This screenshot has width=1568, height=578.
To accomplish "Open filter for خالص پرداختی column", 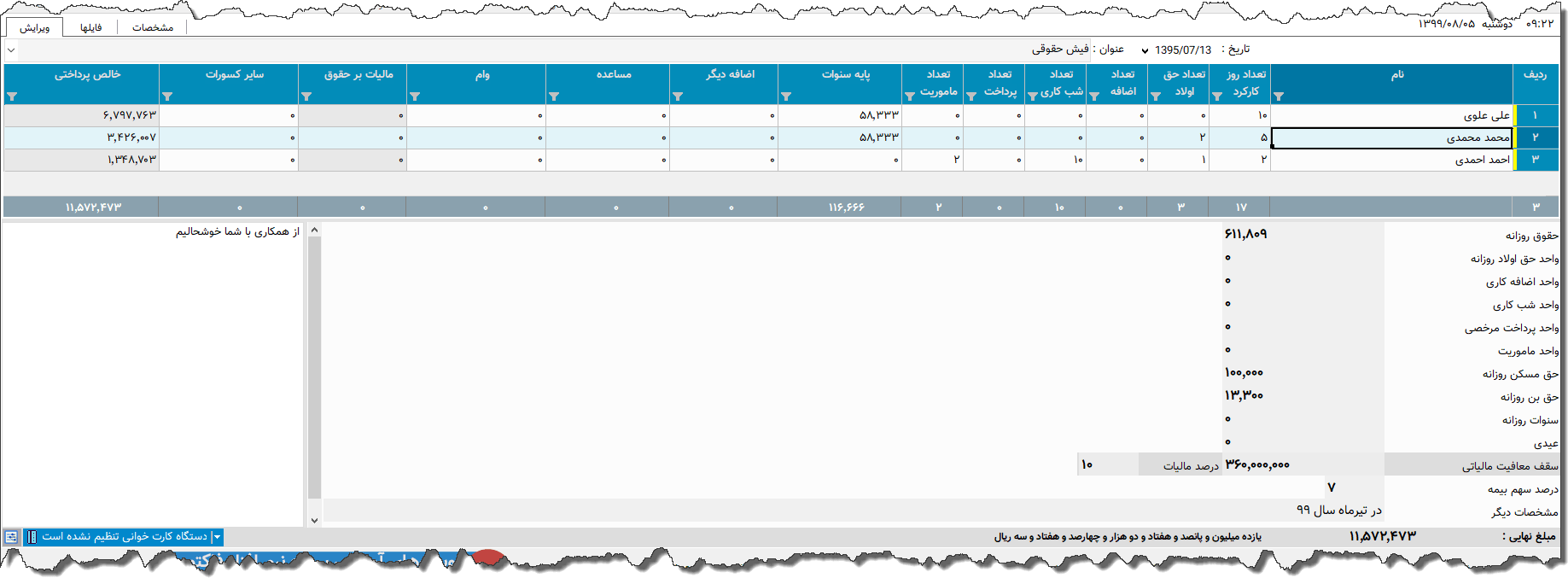I will coord(12,96).
